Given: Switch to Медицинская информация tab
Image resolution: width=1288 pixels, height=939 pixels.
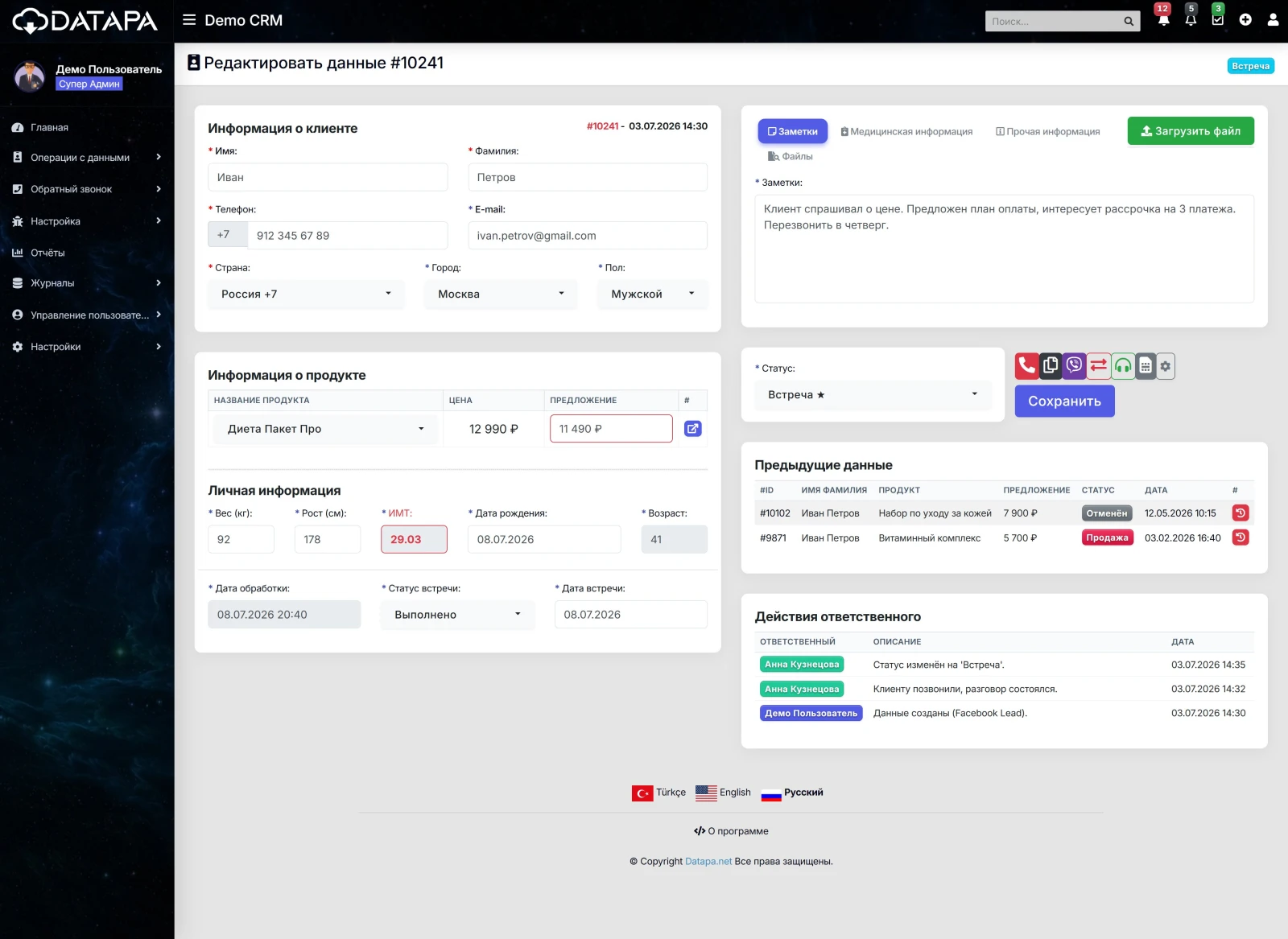Looking at the screenshot, I should [906, 131].
